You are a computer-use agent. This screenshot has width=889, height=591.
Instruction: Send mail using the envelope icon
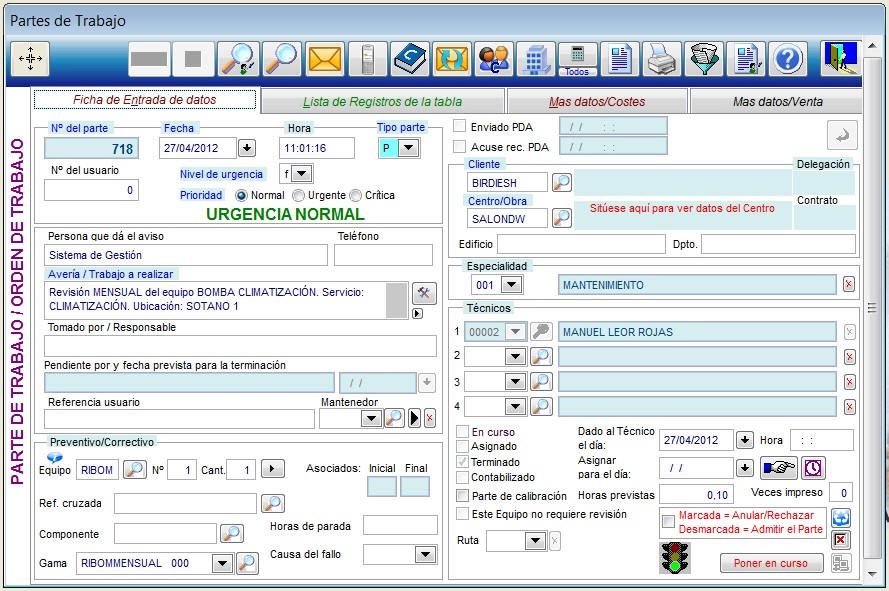[x=325, y=58]
